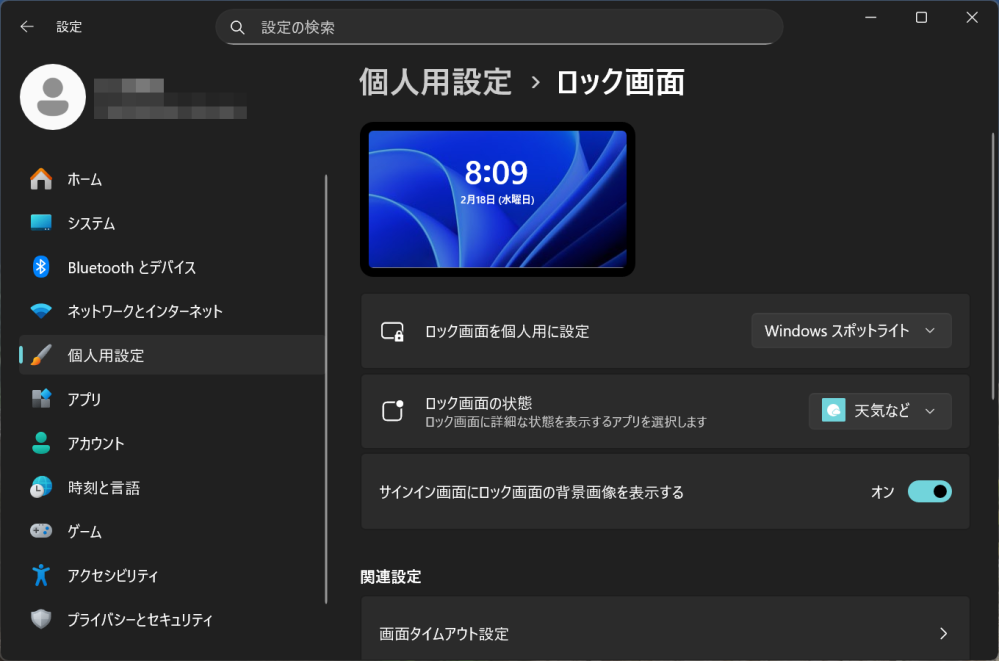Select the アカウント person icon
This screenshot has height=661, width=999.
click(40, 443)
